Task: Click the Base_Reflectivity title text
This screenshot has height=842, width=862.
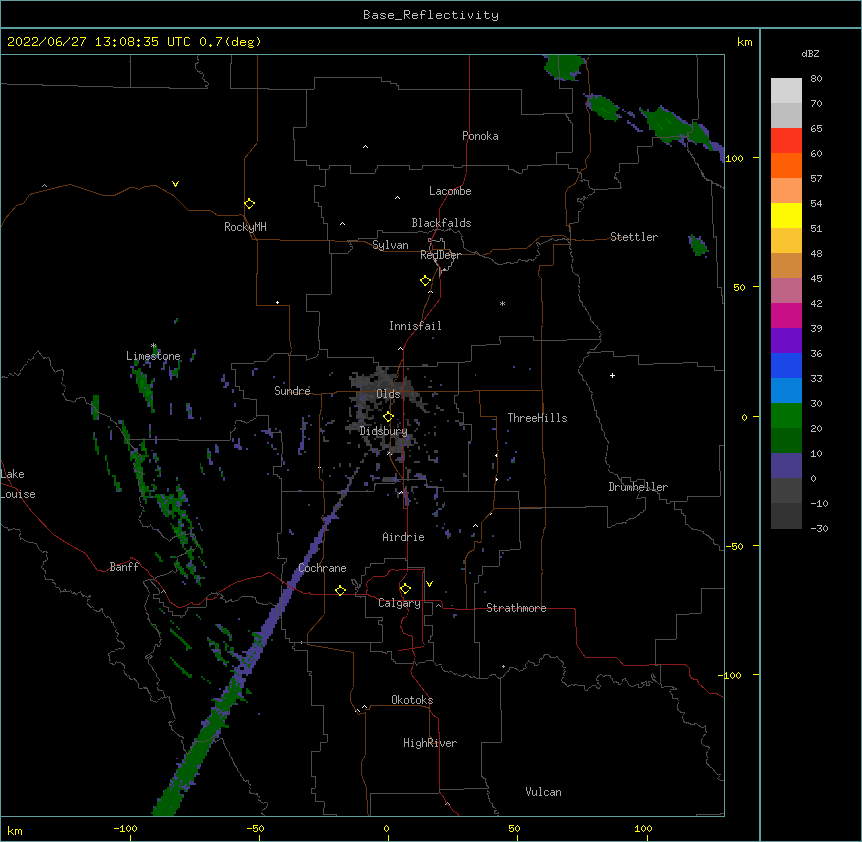Action: coord(431,15)
